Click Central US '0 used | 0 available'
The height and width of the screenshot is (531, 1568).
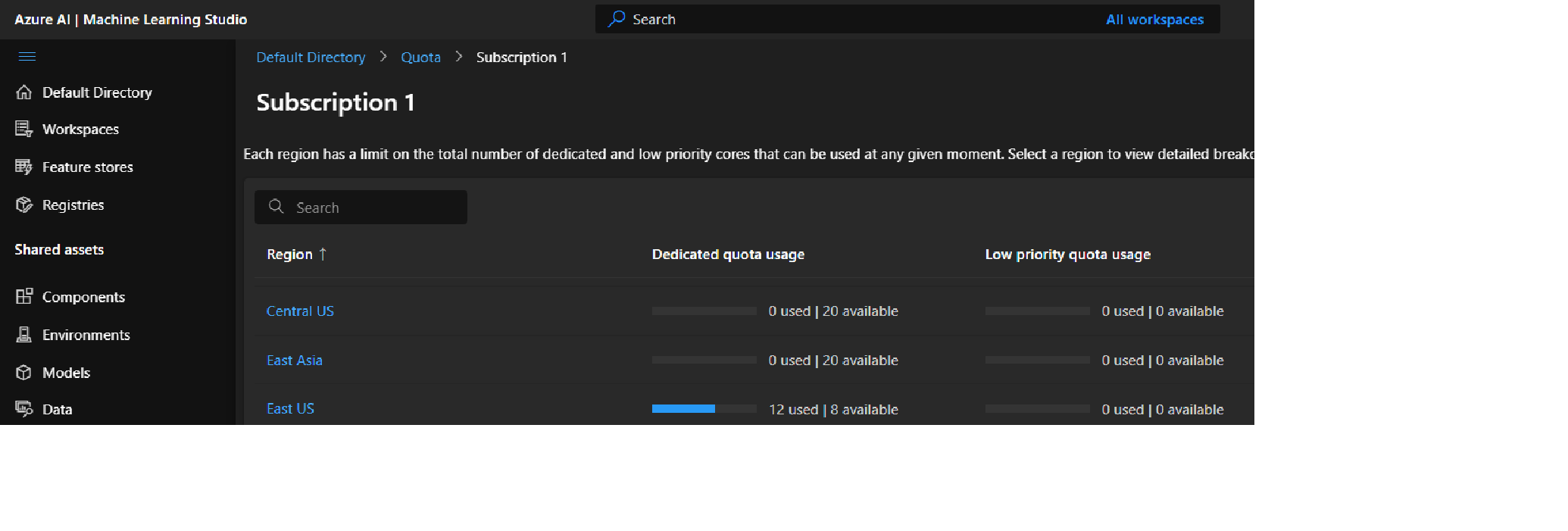(1163, 311)
